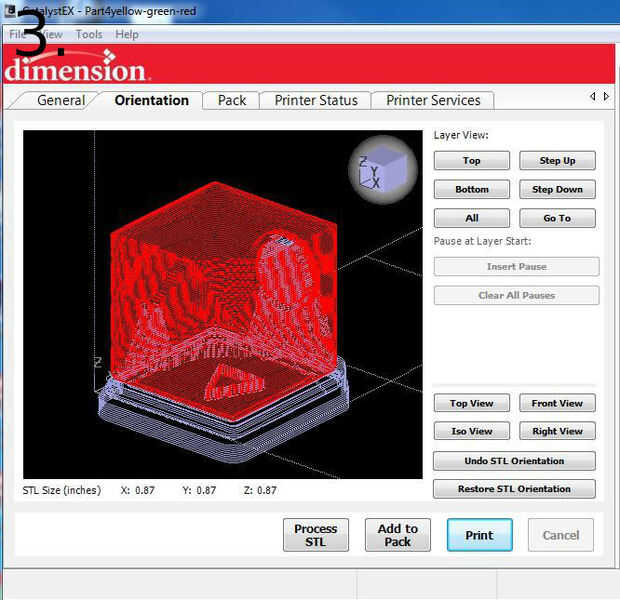The width and height of the screenshot is (620, 600).
Task: Click Undo STL Orientation
Action: point(514,461)
